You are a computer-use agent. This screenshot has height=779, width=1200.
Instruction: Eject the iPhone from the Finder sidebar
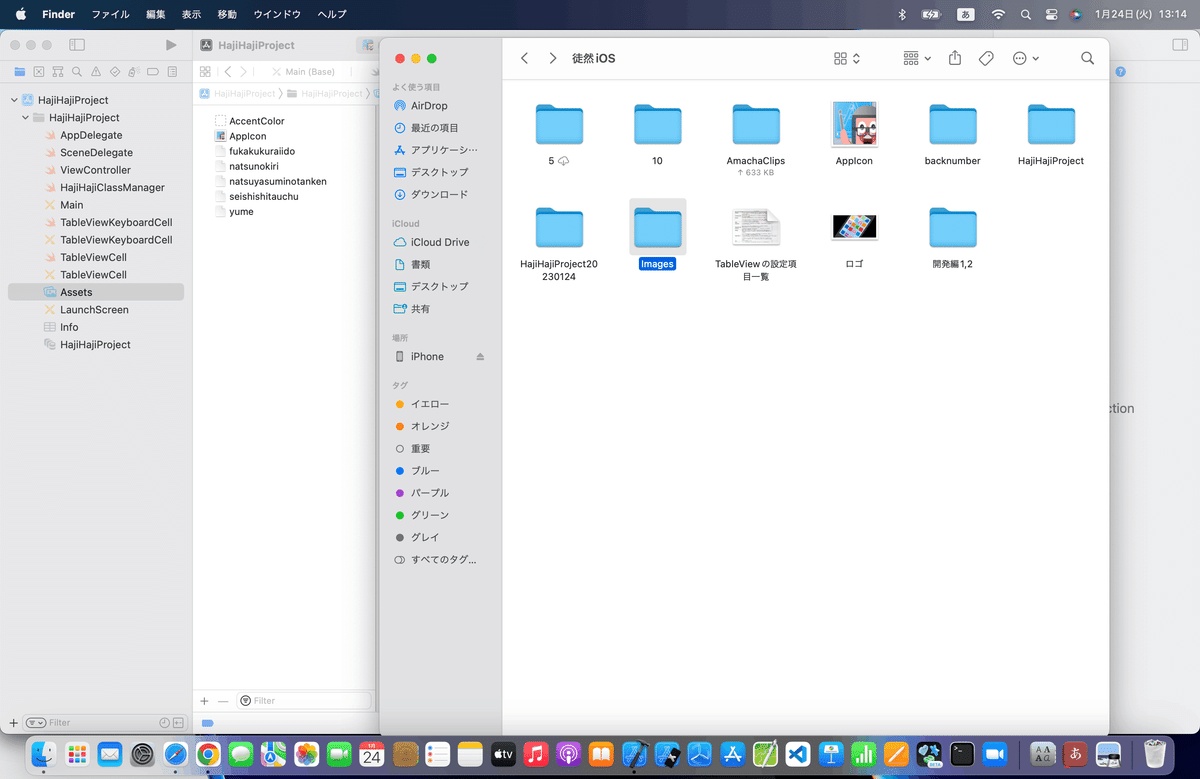(x=479, y=357)
